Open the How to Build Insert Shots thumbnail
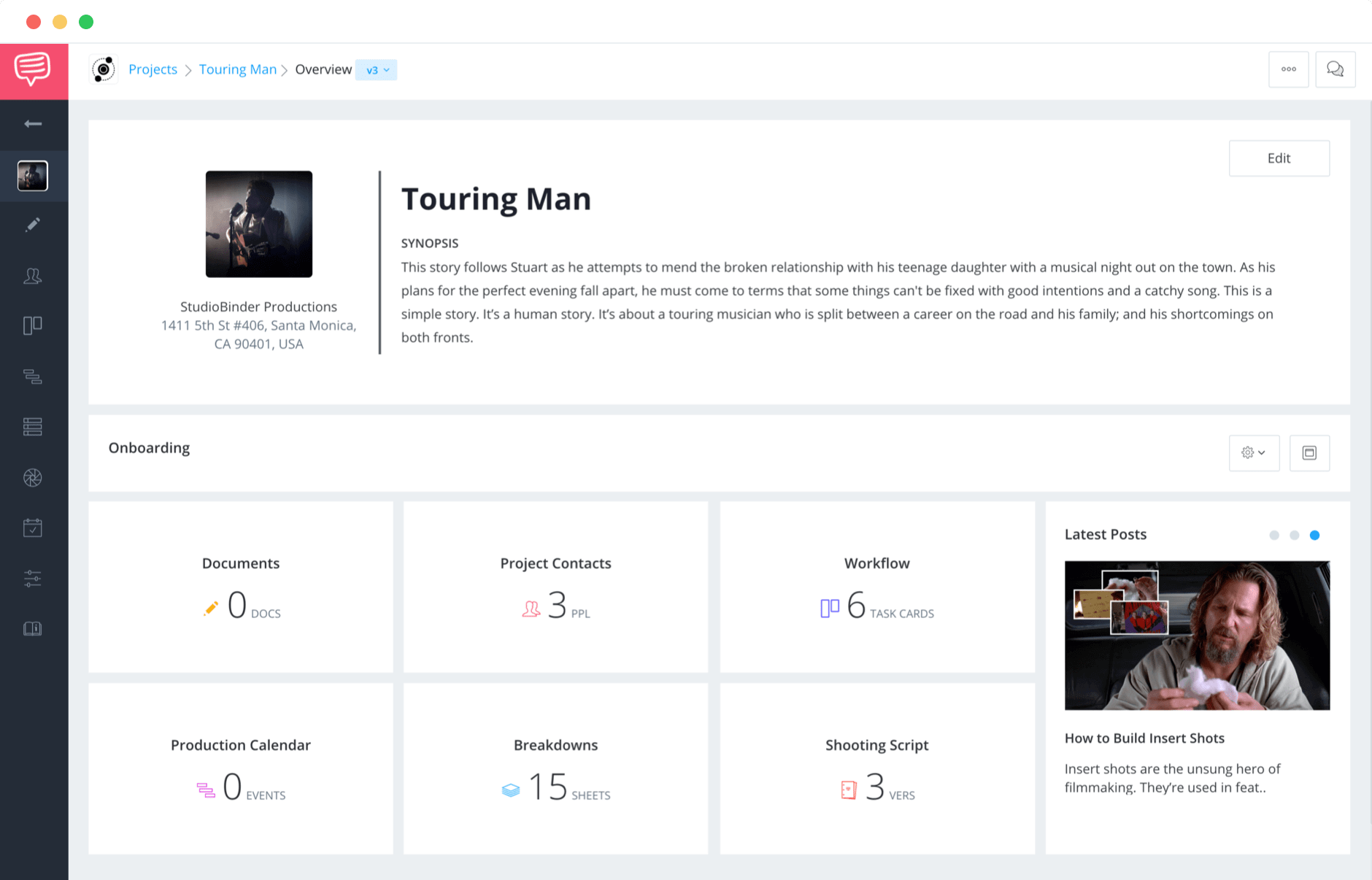 click(x=1196, y=635)
